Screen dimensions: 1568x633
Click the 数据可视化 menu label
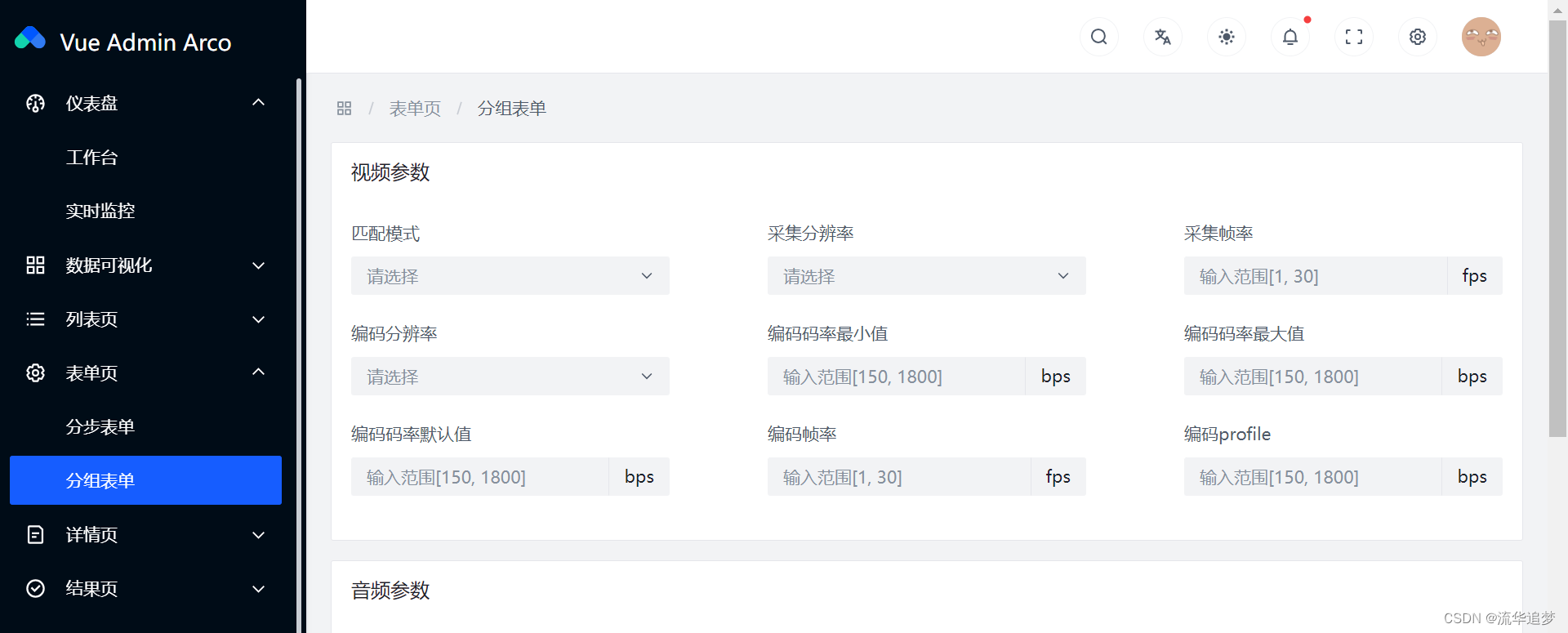click(109, 265)
